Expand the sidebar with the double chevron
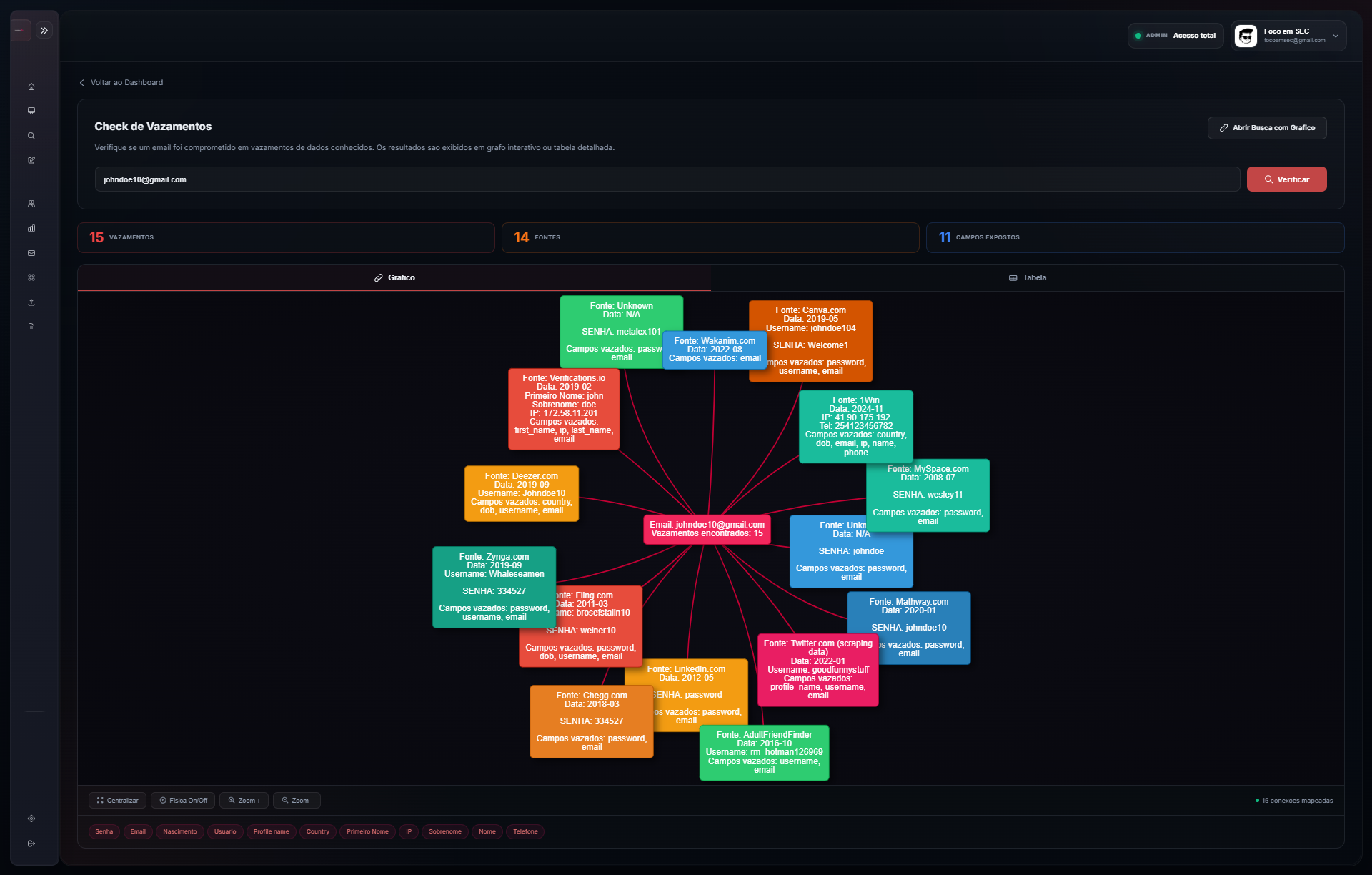1372x875 pixels. [x=44, y=31]
